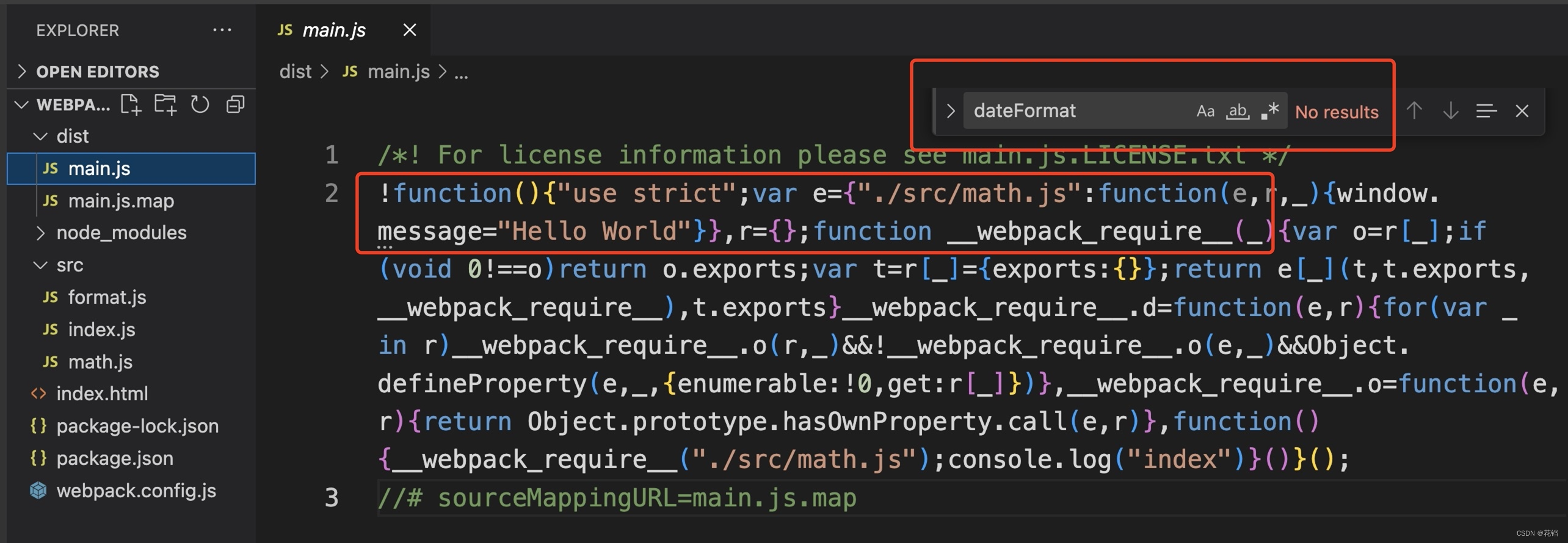This screenshot has width=1568, height=543.
Task: Open format.js in src folder
Action: click(x=131, y=297)
